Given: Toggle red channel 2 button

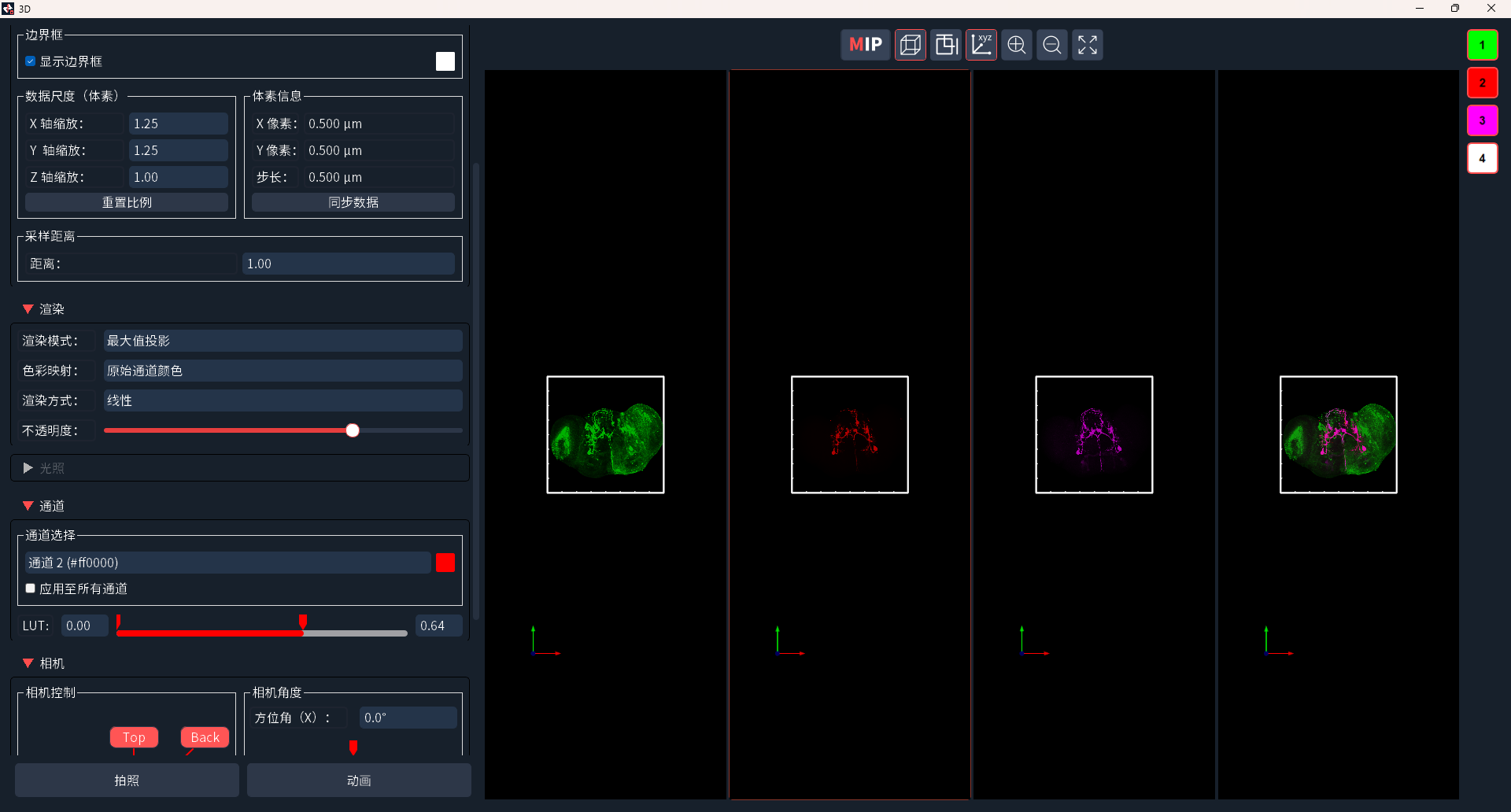Looking at the screenshot, I should pyautogui.click(x=1483, y=83).
